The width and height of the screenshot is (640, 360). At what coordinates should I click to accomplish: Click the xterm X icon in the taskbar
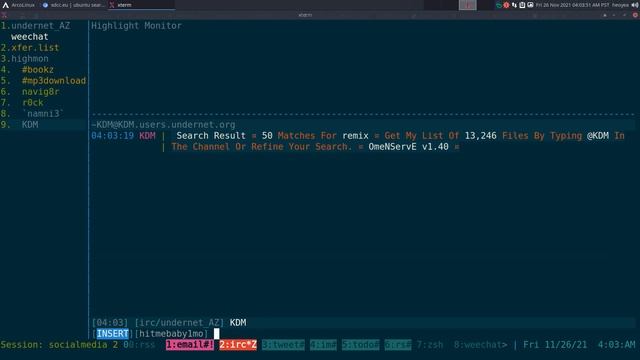click(111, 5)
